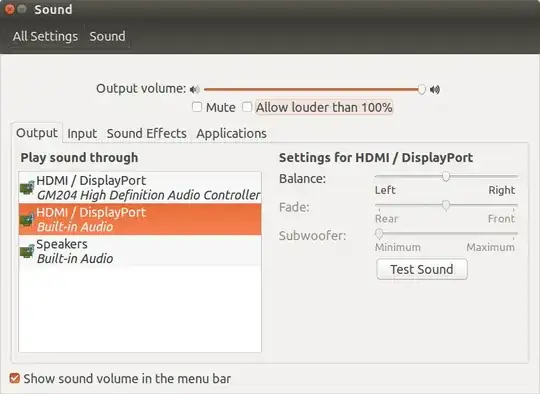Click the 'Allow louder than 100%' label
540x394 pixels.
(324, 107)
